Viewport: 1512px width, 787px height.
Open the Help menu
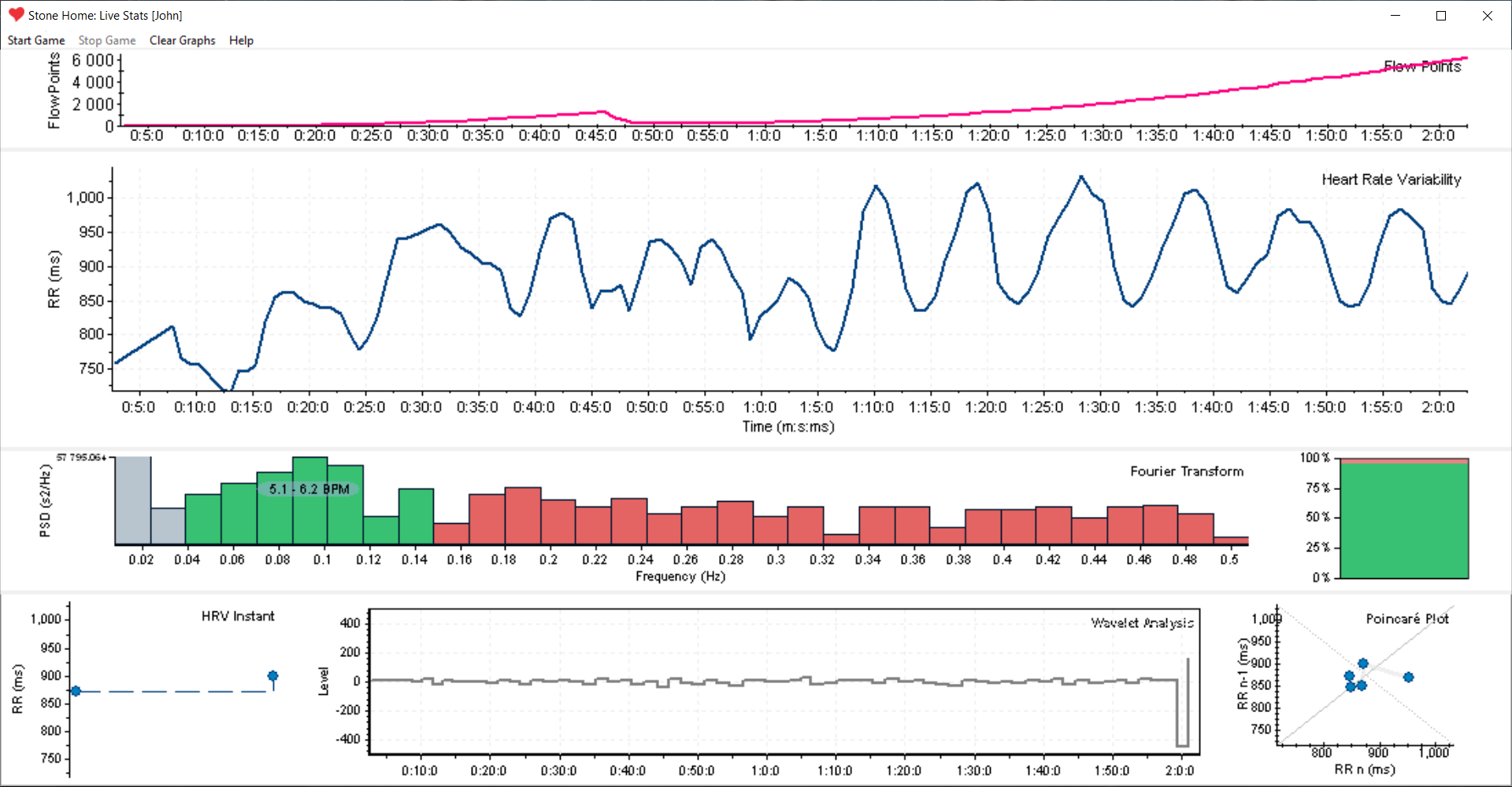241,40
